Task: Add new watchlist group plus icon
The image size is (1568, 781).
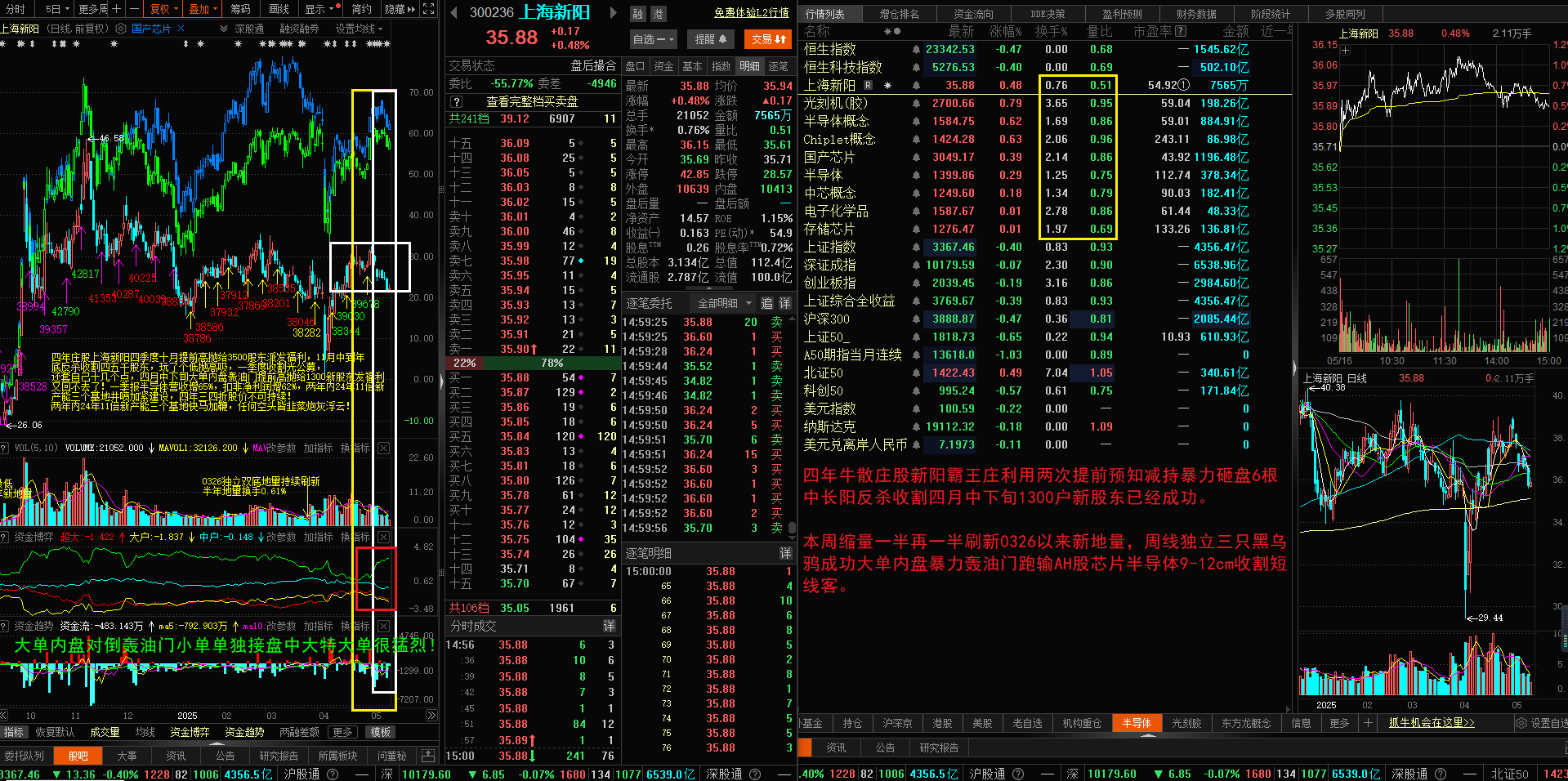Action: click(x=1368, y=723)
